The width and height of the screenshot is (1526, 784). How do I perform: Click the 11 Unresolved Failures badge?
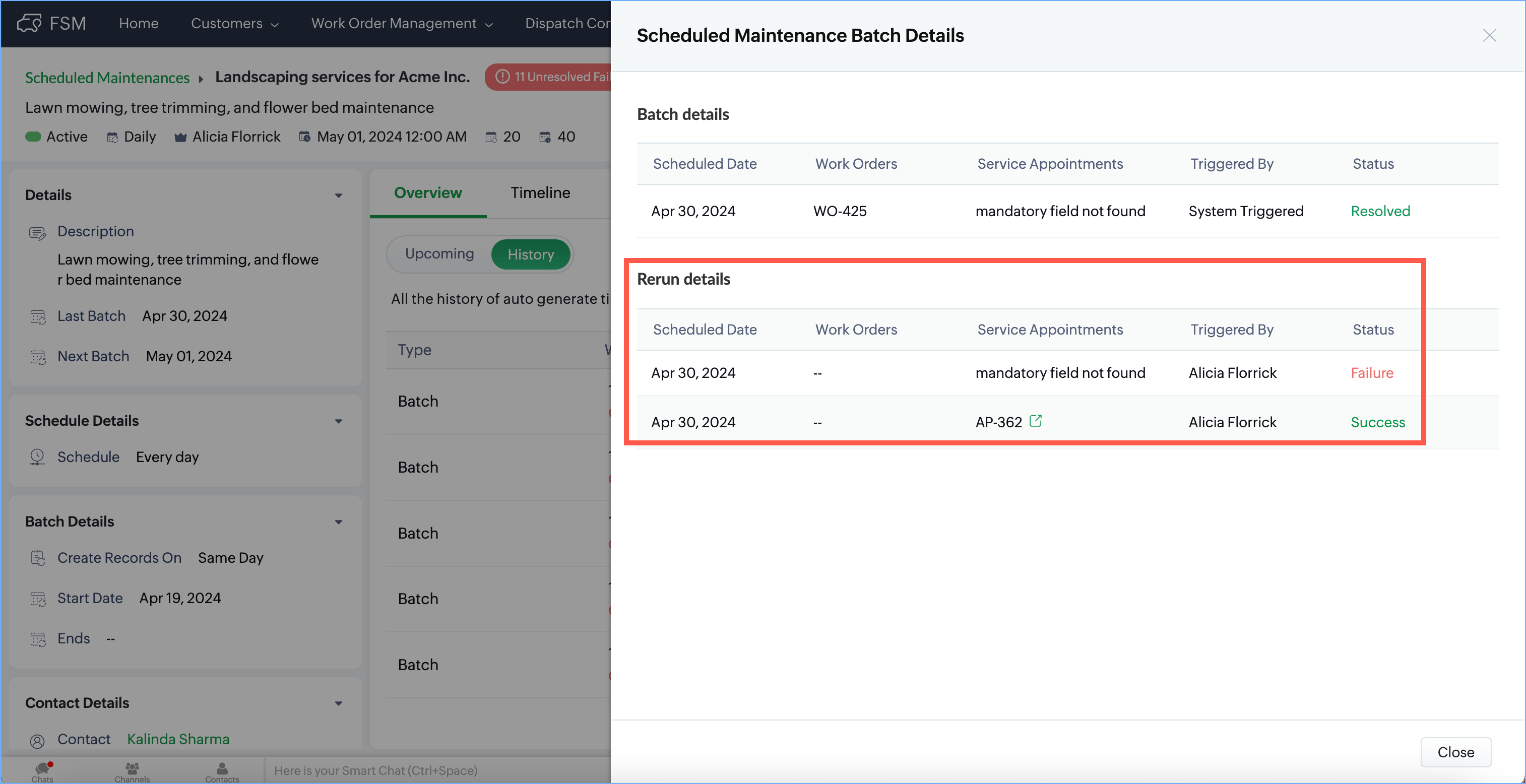click(x=548, y=77)
